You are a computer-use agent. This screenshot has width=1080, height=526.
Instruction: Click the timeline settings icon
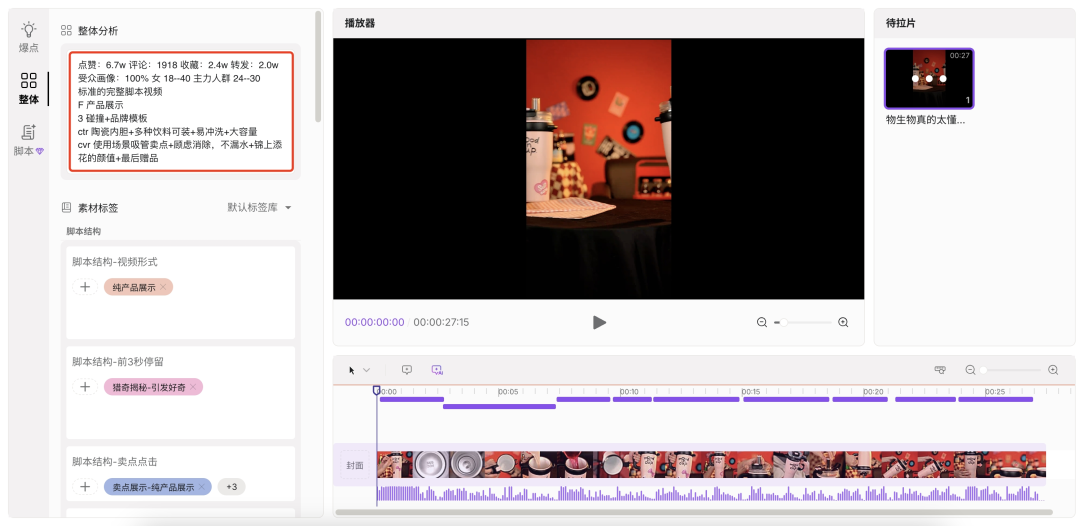(x=940, y=370)
